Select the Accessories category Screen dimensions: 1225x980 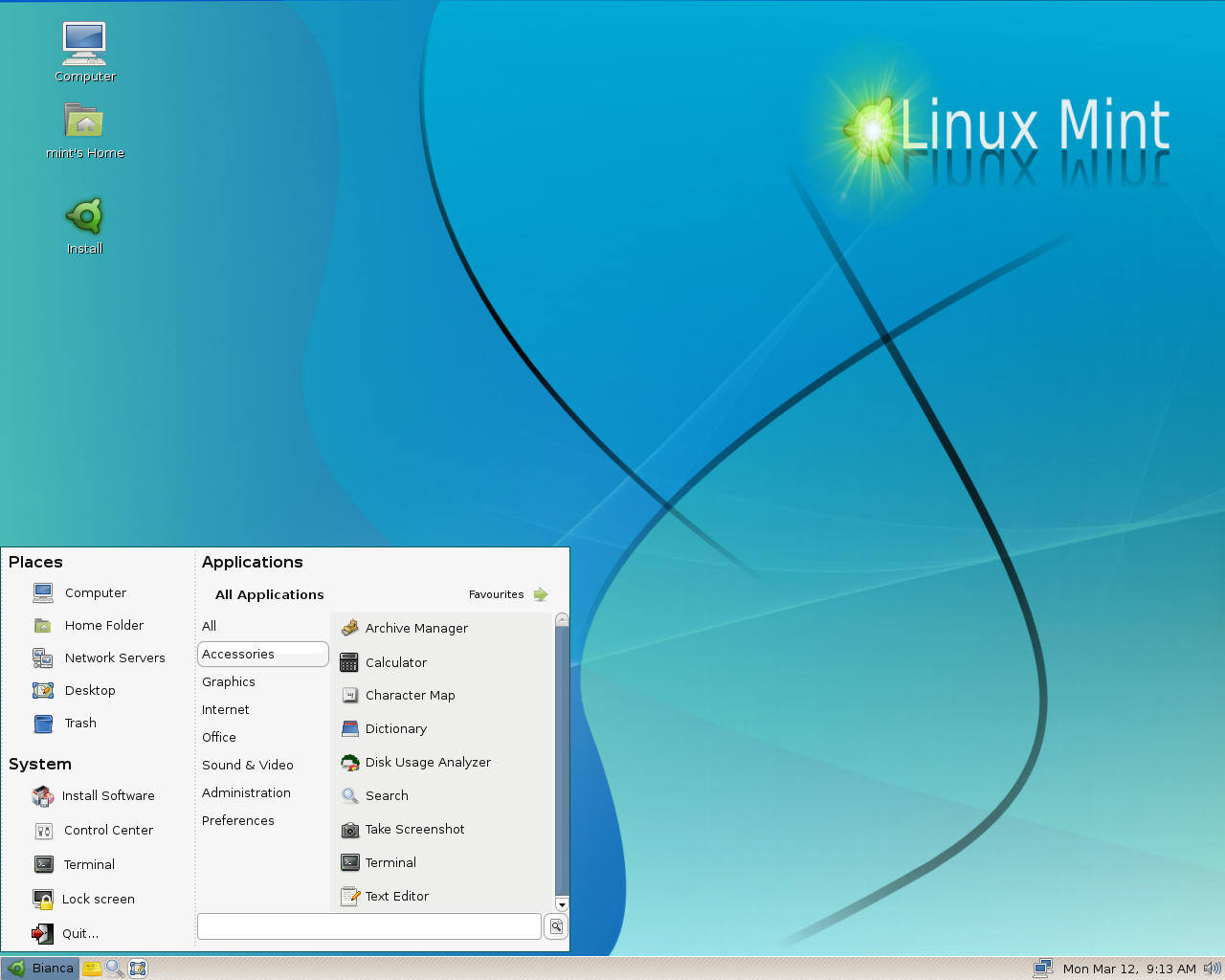[x=262, y=655]
